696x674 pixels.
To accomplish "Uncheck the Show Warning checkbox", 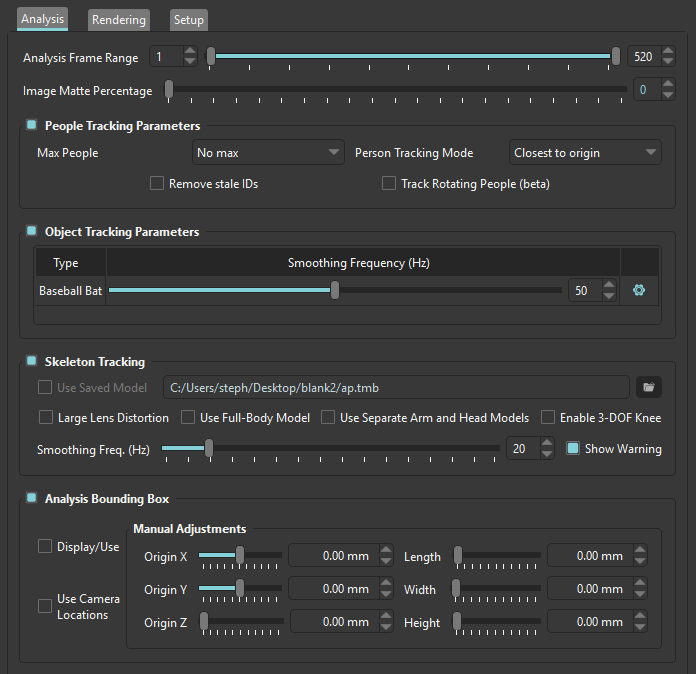I will click(573, 449).
